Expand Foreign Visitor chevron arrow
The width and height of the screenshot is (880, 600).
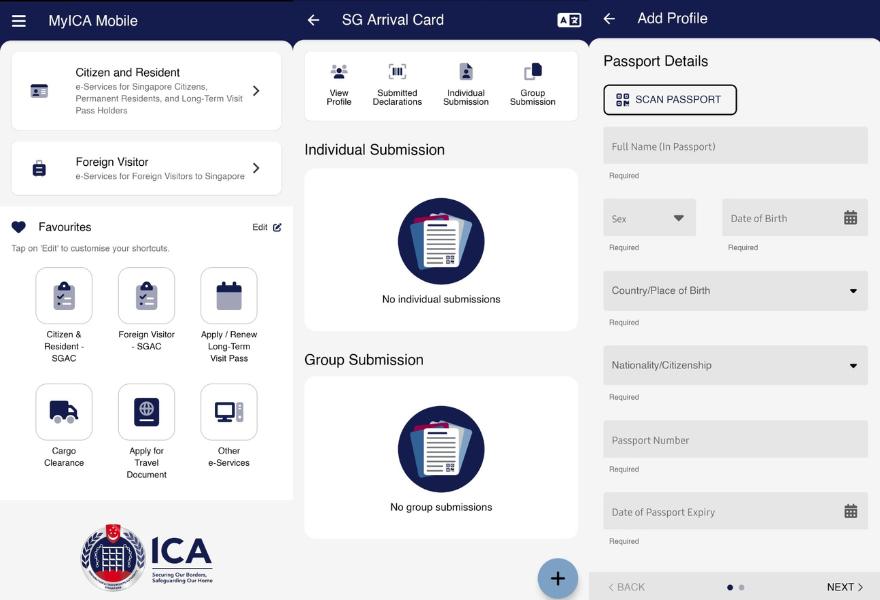tap(256, 168)
